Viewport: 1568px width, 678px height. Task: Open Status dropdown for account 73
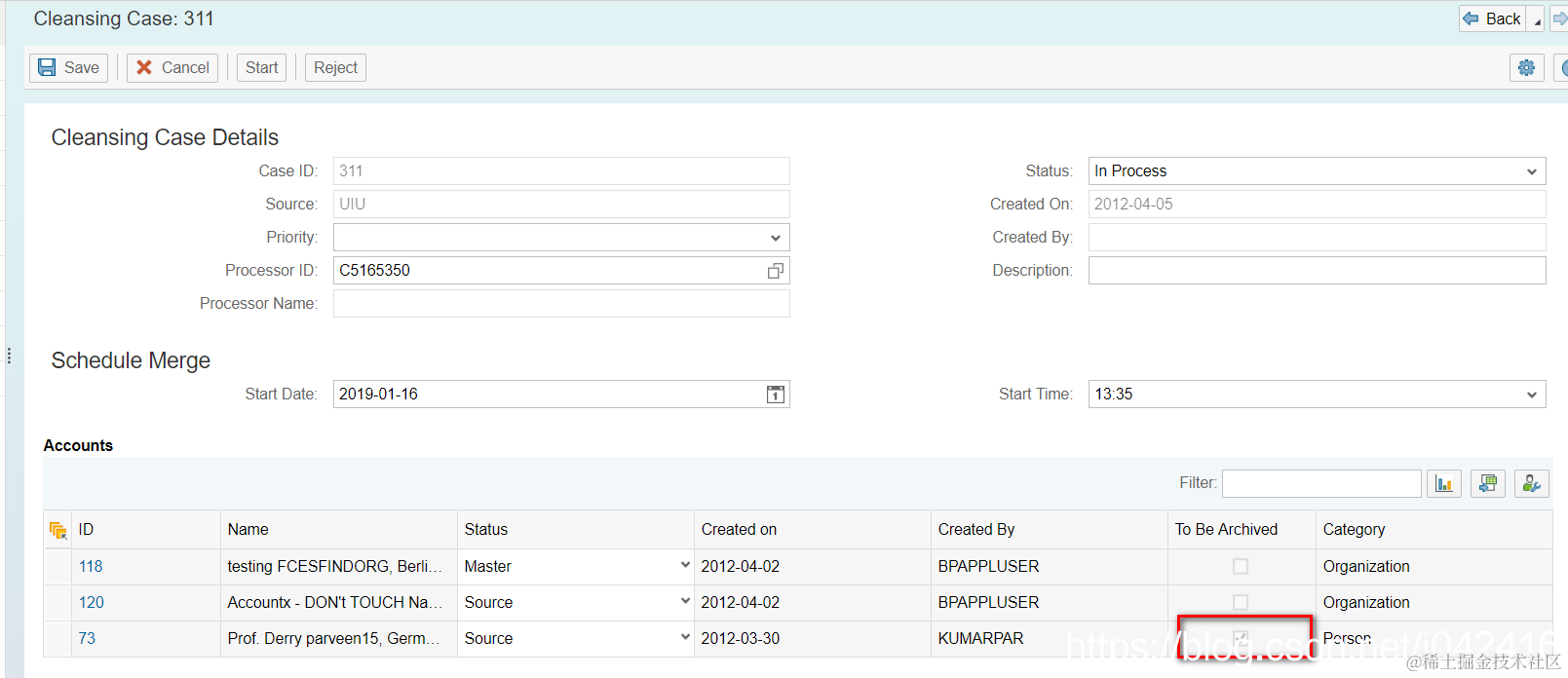(x=685, y=638)
